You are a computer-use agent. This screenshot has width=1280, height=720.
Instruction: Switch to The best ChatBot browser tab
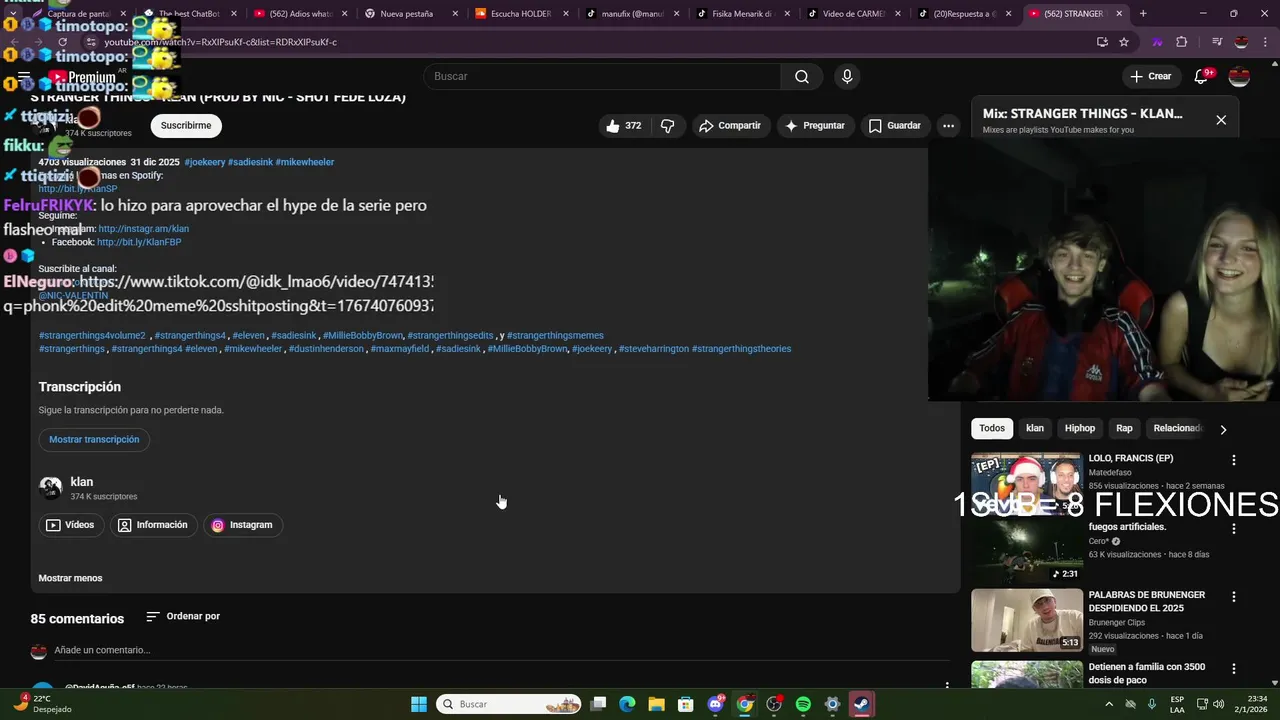click(189, 14)
